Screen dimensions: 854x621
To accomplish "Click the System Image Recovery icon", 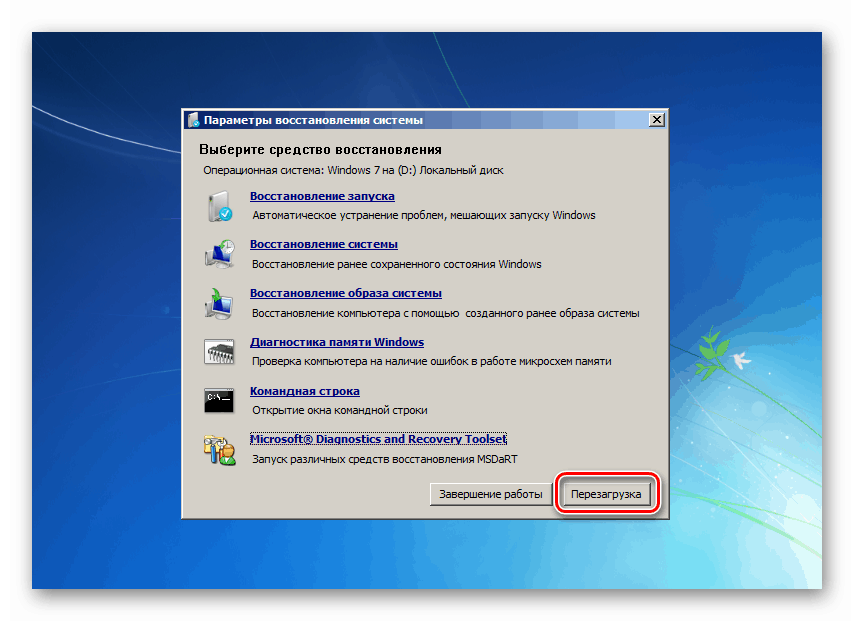I will click(219, 303).
